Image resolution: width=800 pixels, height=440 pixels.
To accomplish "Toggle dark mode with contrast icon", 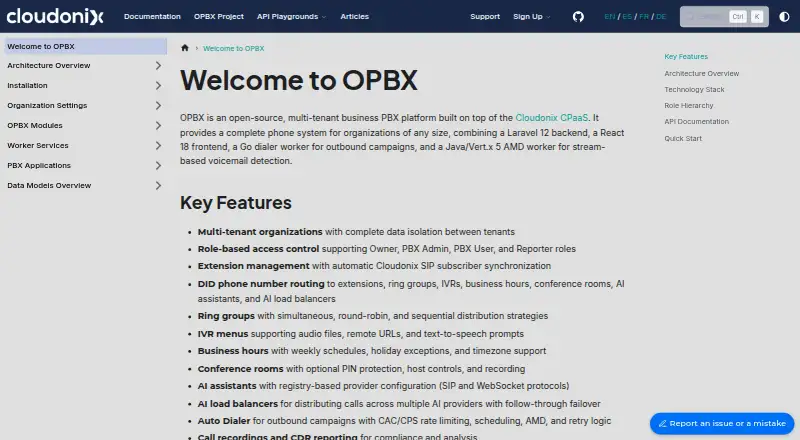I will [784, 17].
